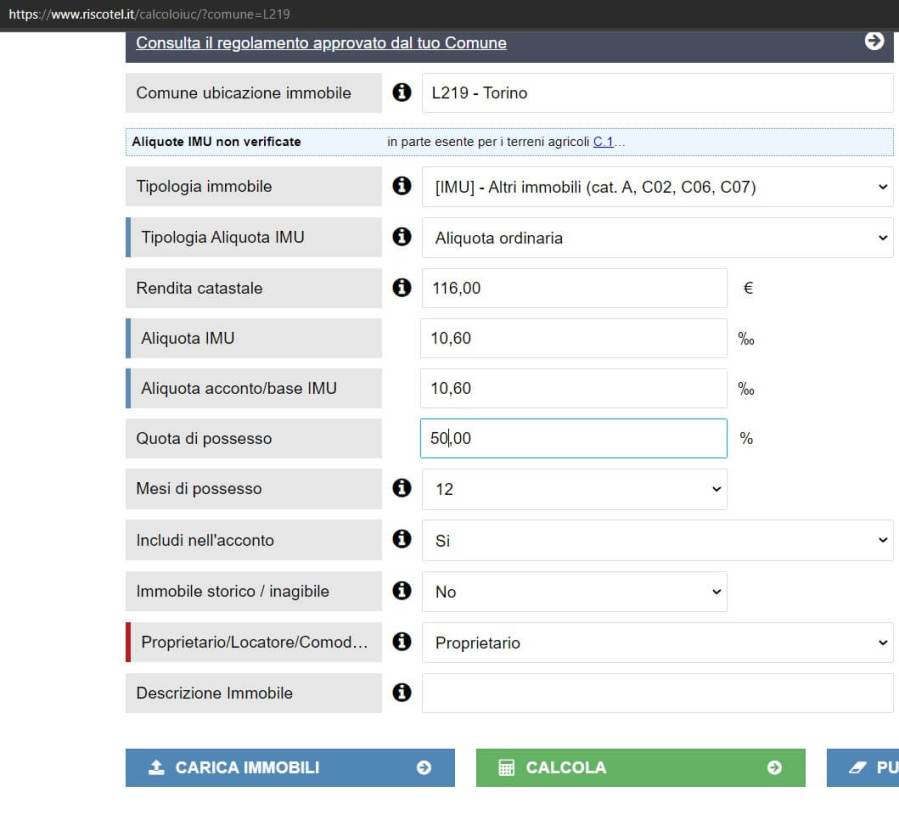Click arrow icon on regolamento header bar

point(874,42)
